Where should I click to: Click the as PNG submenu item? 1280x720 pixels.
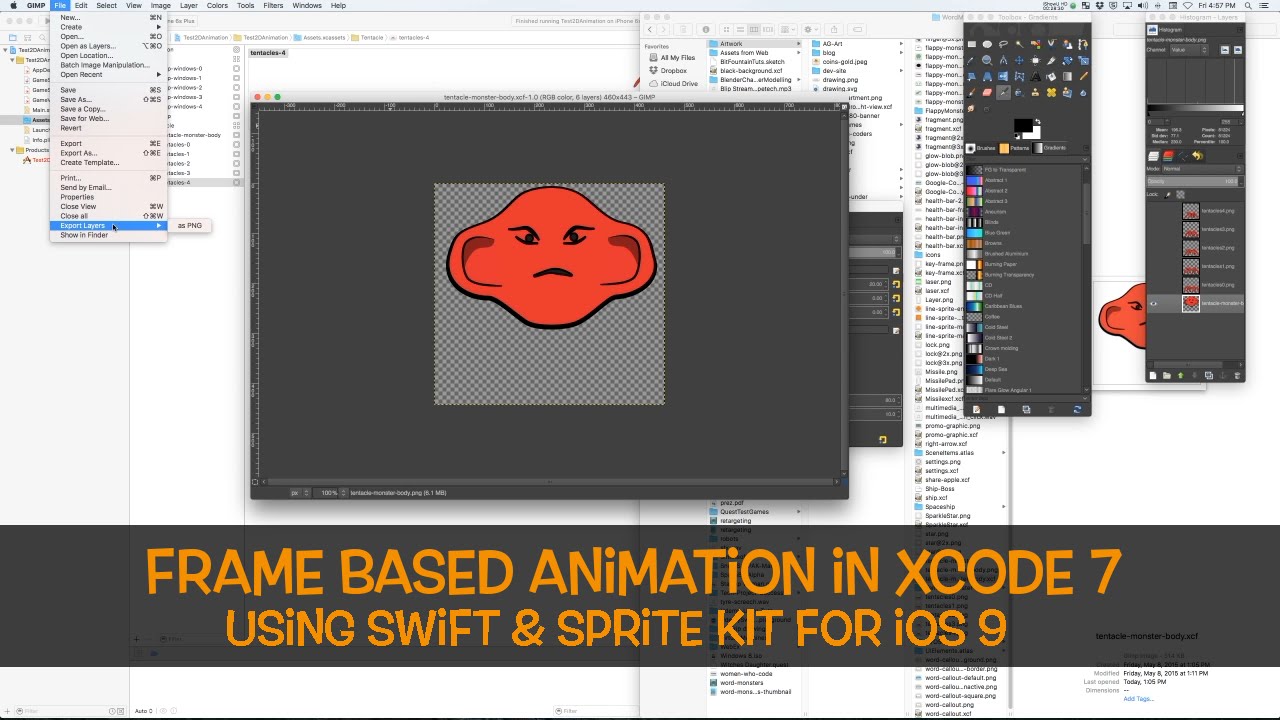point(190,225)
